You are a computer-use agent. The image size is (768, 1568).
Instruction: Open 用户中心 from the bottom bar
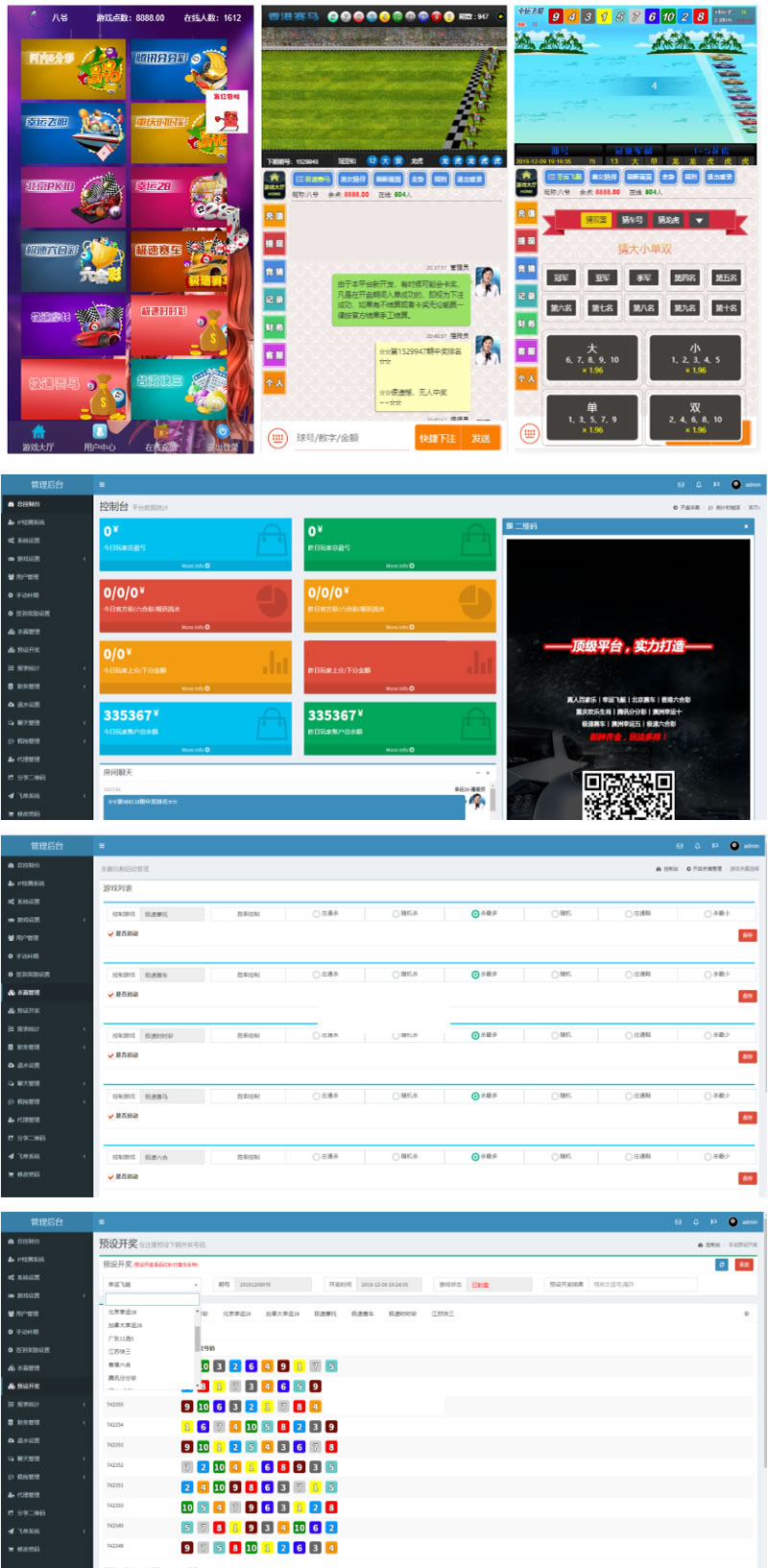[x=100, y=437]
